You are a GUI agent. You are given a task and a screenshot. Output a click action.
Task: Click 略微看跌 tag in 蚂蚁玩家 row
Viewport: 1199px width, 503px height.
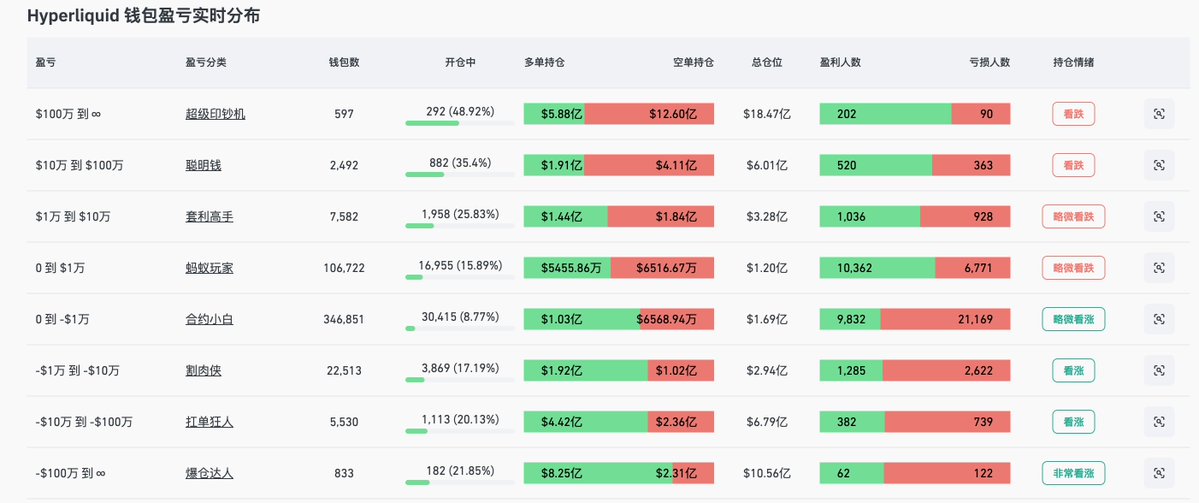[x=1074, y=268]
